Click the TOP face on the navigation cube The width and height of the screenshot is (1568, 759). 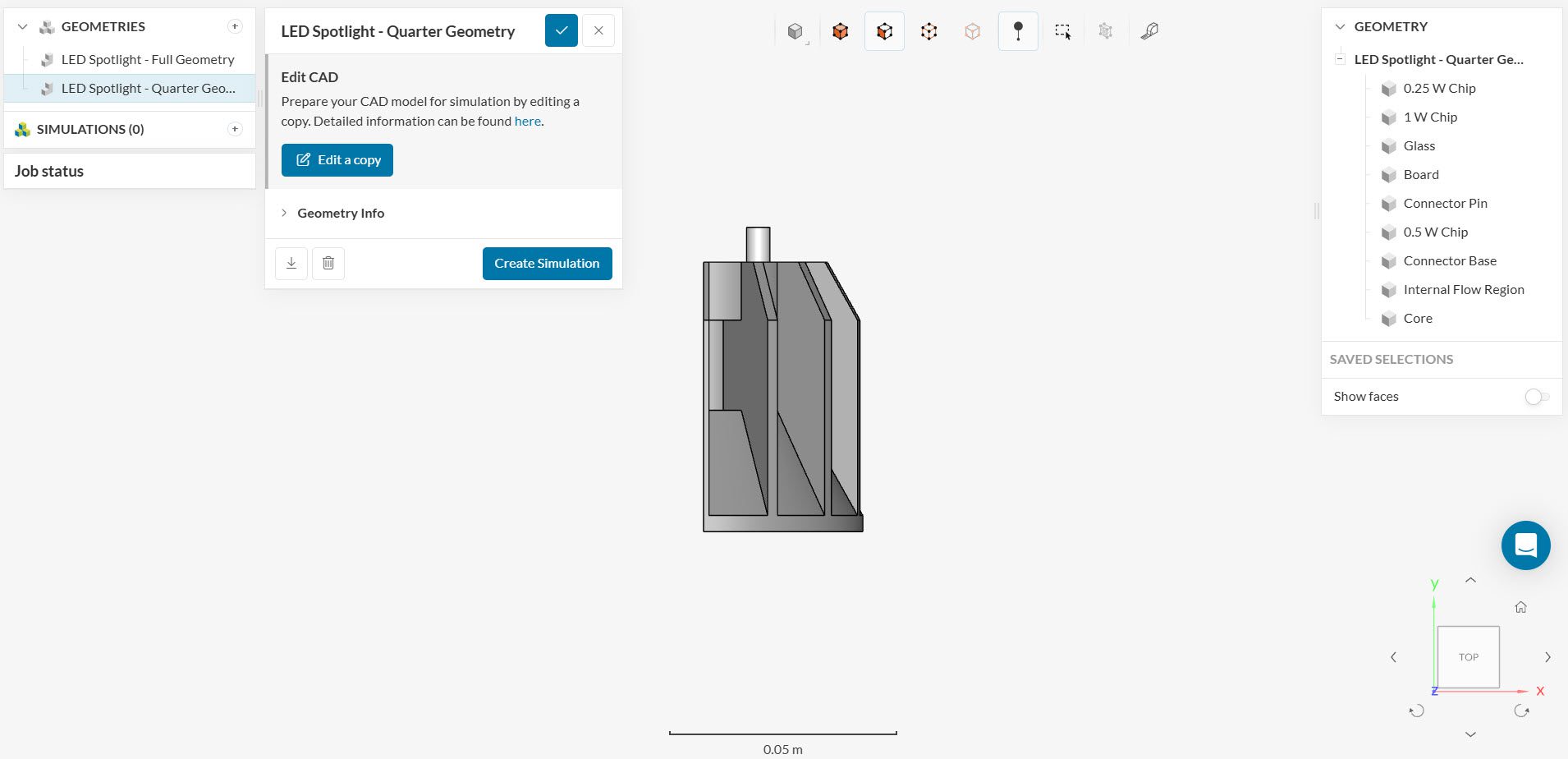[x=1469, y=656]
